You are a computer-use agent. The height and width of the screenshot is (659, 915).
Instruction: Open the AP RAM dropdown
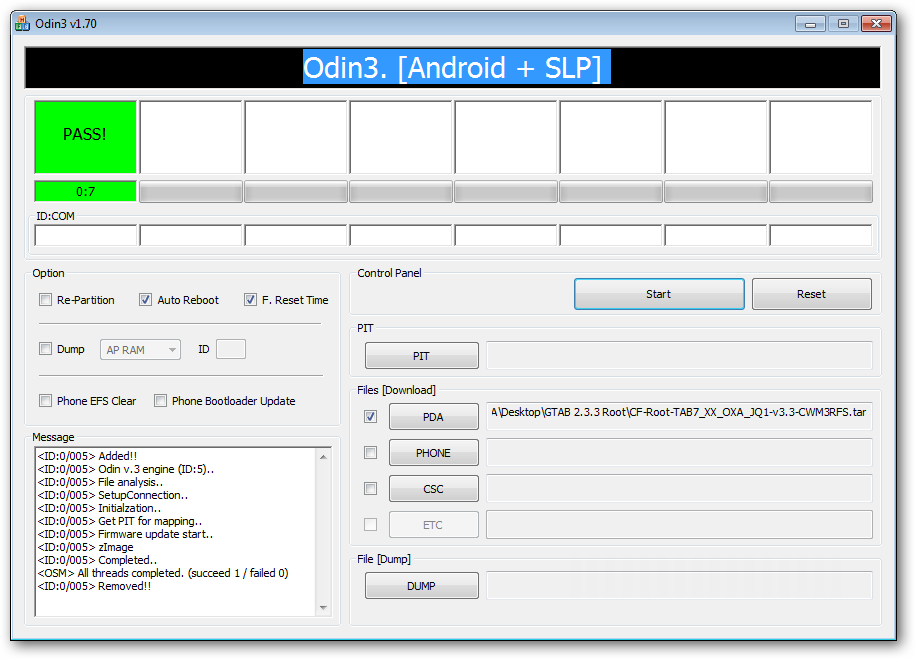(x=140, y=350)
